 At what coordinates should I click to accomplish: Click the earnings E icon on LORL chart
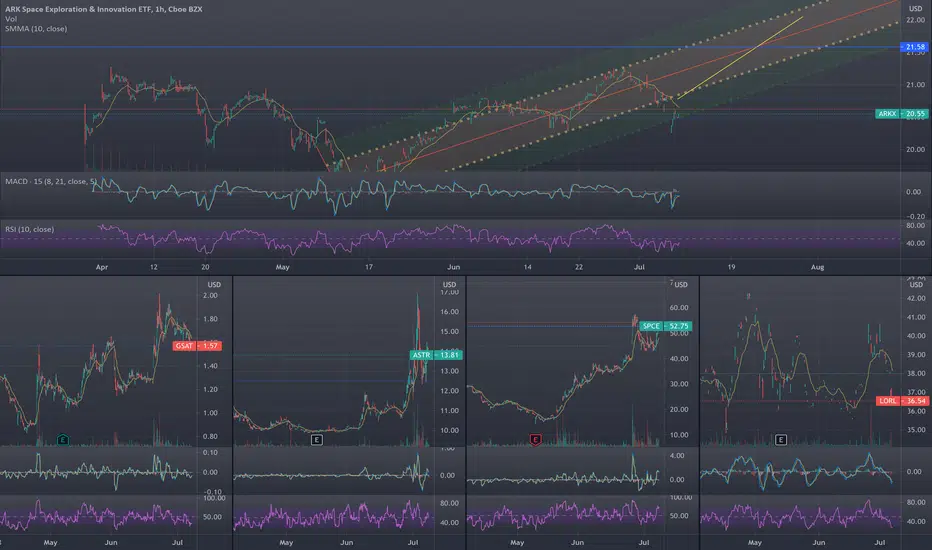click(x=781, y=440)
